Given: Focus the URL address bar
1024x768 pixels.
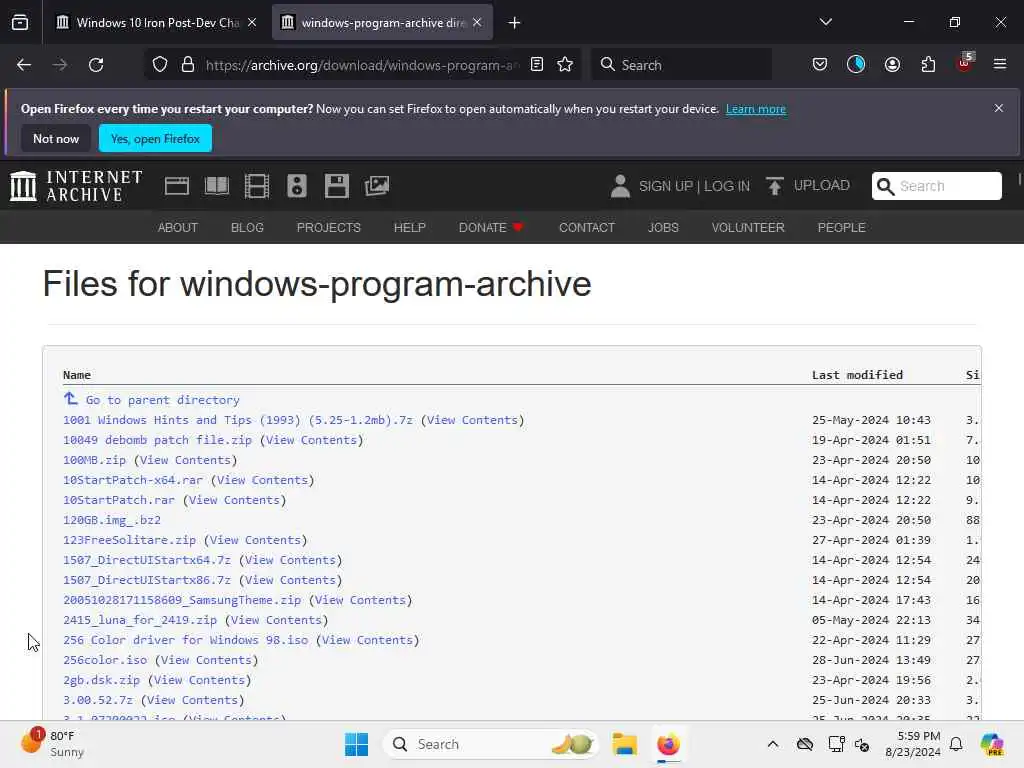Looking at the screenshot, I should 362,65.
